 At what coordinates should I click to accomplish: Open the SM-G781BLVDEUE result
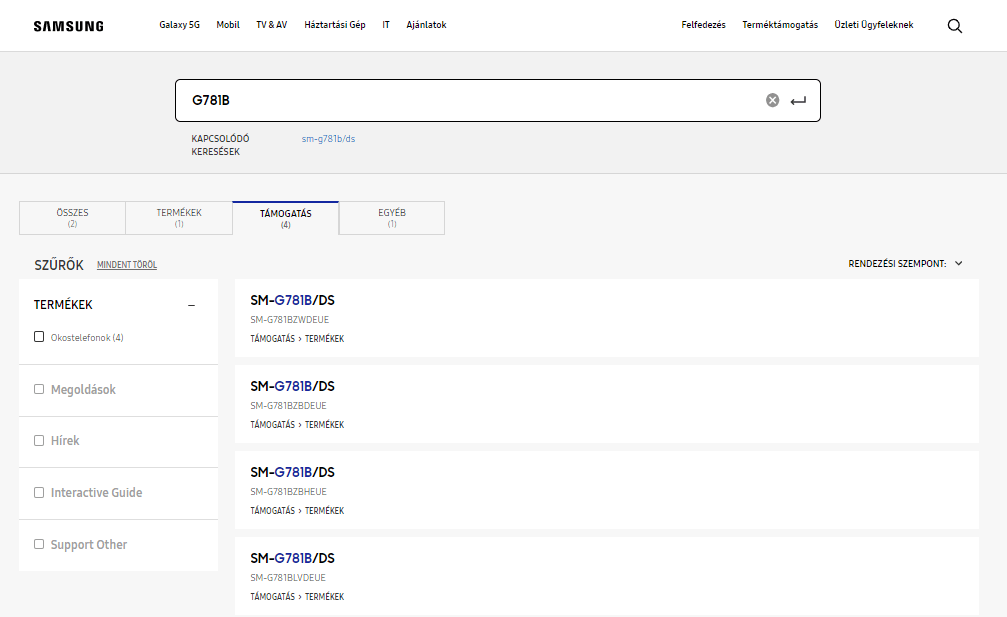[292, 559]
